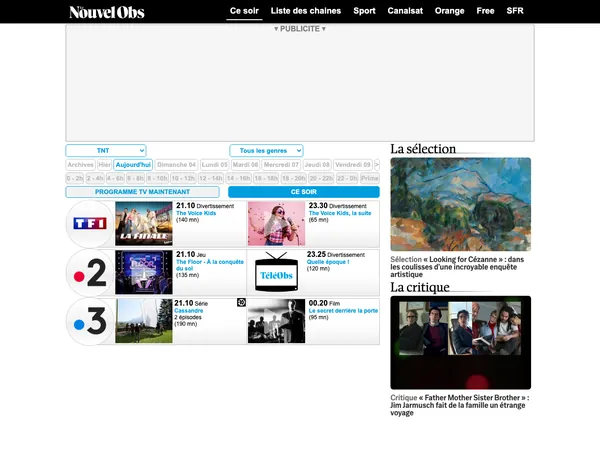Viewport: 600px width, 450px height.
Task: Open the black-and-white film thumbnail
Action: point(276,321)
